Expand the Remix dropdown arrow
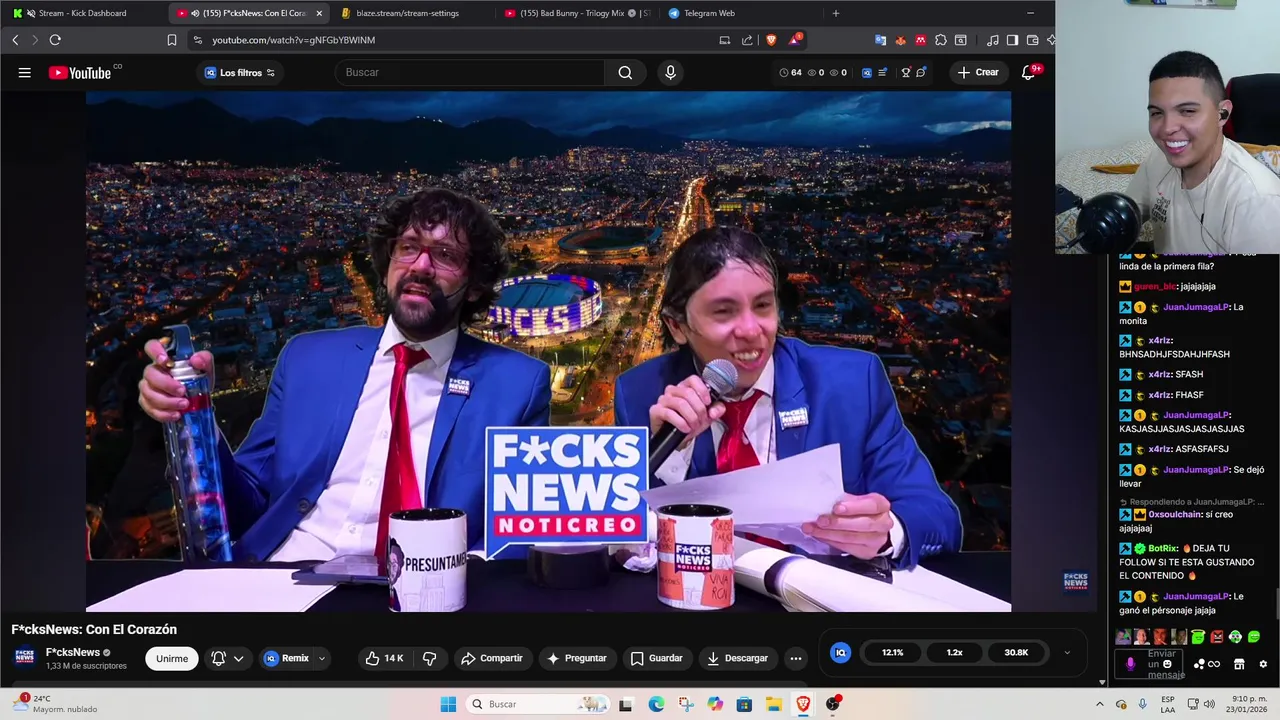The image size is (1280, 720). 321,658
